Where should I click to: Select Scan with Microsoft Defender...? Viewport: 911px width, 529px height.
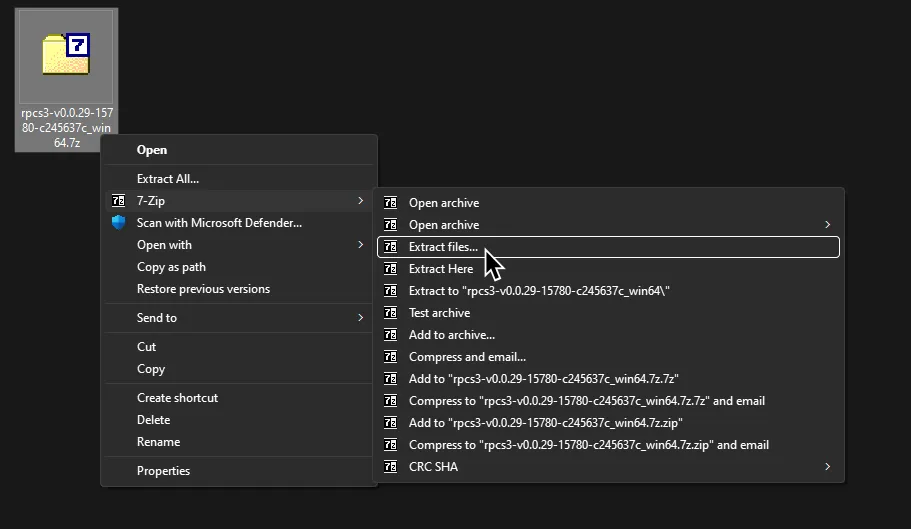coord(238,222)
